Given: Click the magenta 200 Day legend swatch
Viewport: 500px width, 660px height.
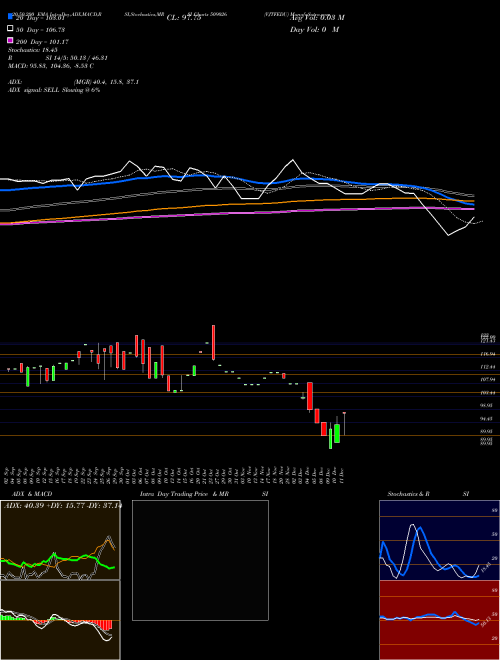Looking at the screenshot, I should click(10, 40).
